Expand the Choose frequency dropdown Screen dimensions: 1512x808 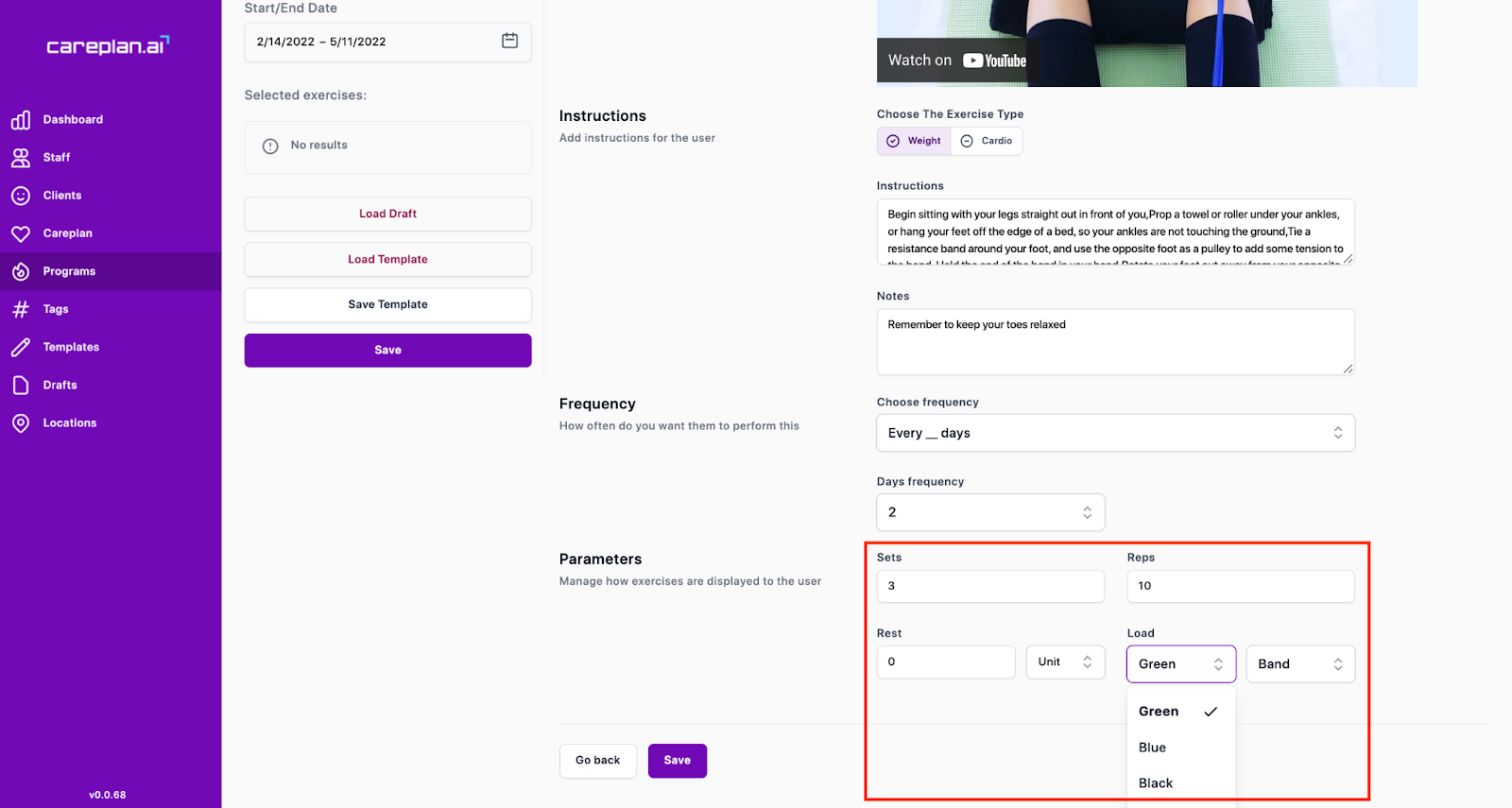click(x=1115, y=433)
